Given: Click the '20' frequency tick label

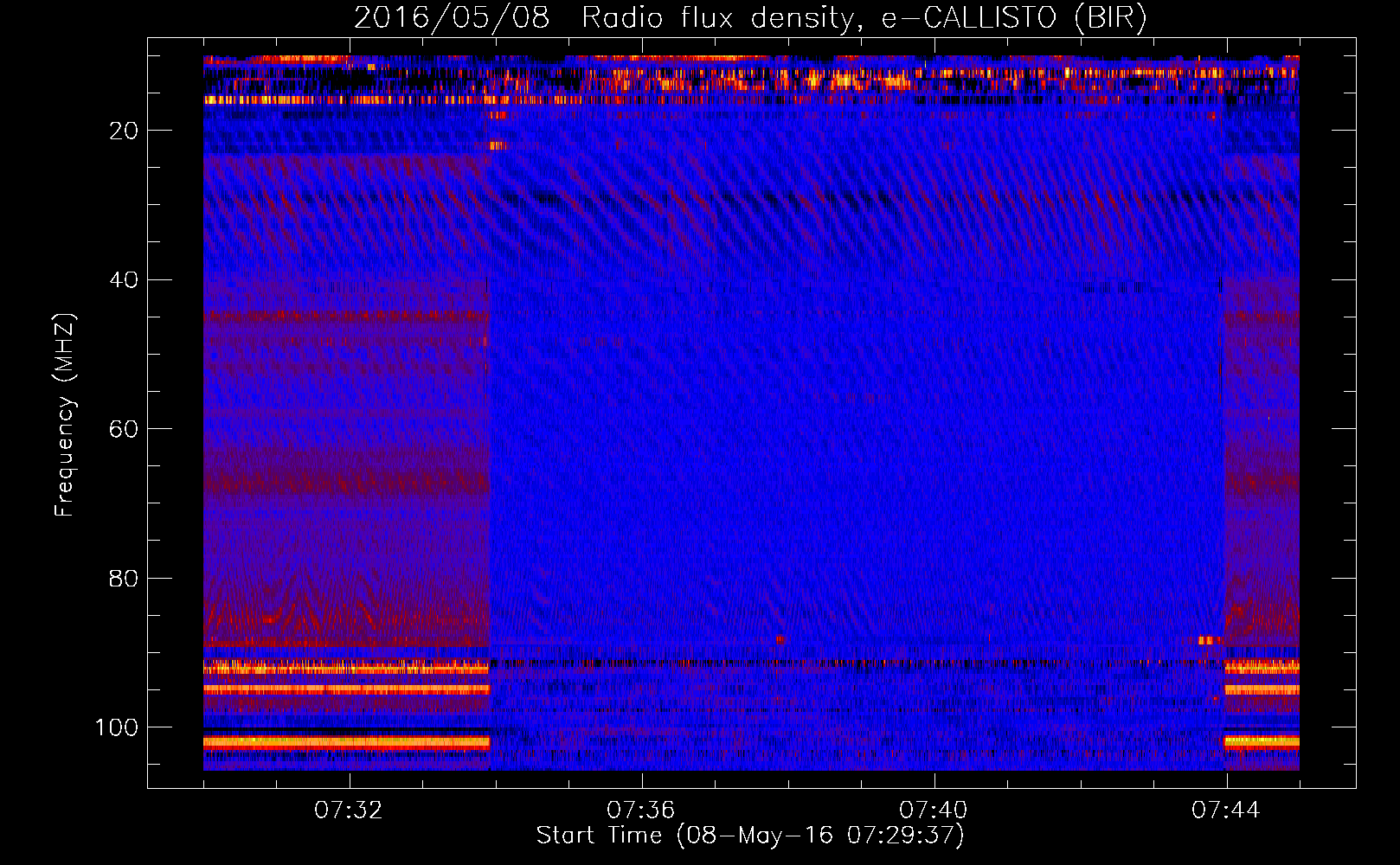Looking at the screenshot, I should [x=124, y=131].
